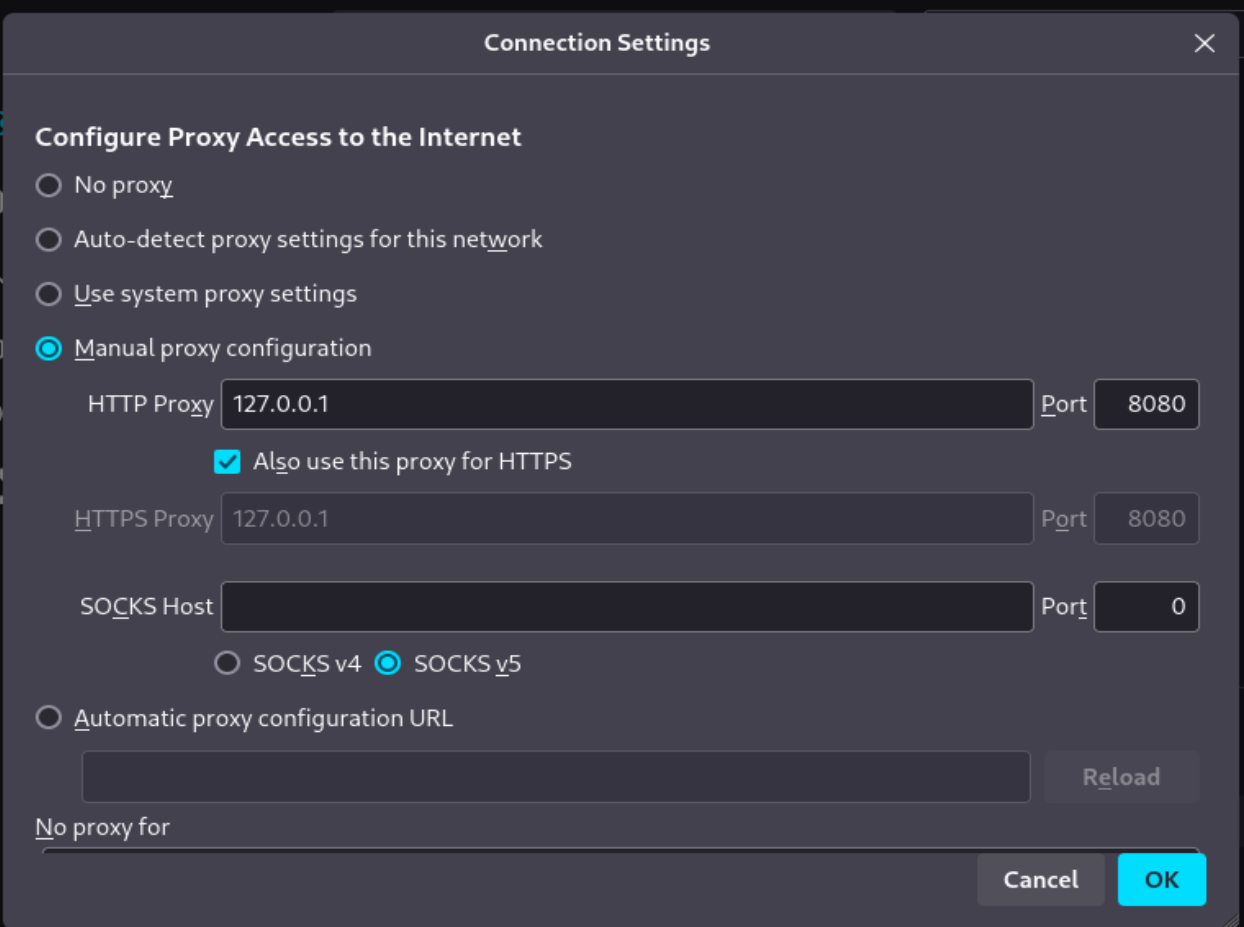The height and width of the screenshot is (927, 1244).
Task: Click the HTTPS Proxy label
Action: pos(144,519)
